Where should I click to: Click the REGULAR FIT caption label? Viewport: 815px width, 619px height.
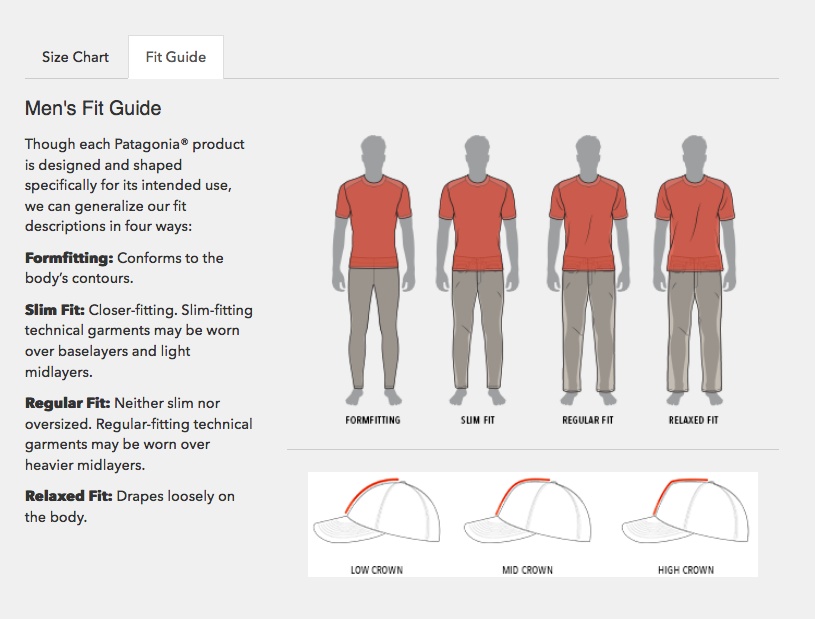tap(587, 421)
